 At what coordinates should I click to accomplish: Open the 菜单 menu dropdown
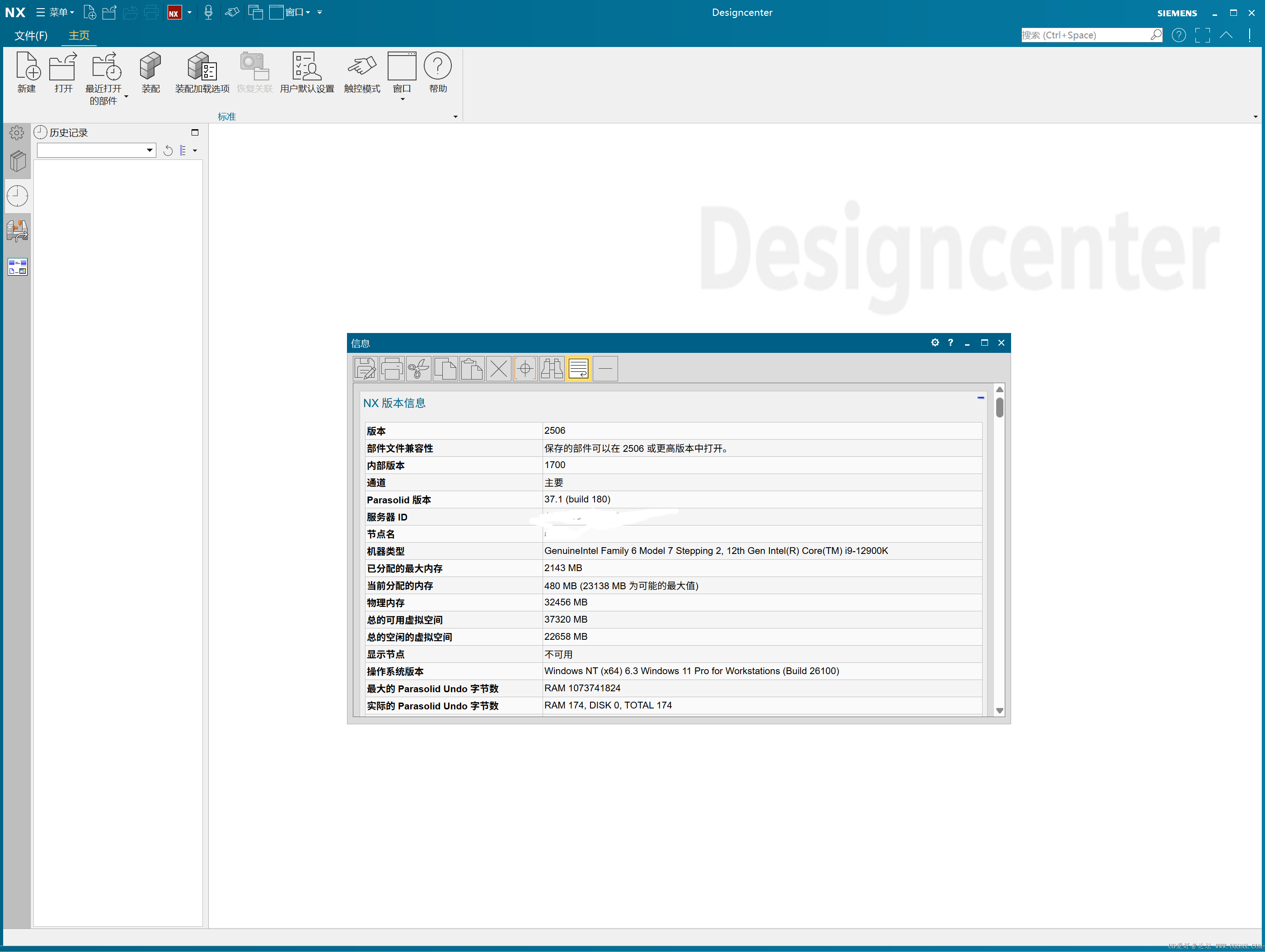click(x=56, y=12)
